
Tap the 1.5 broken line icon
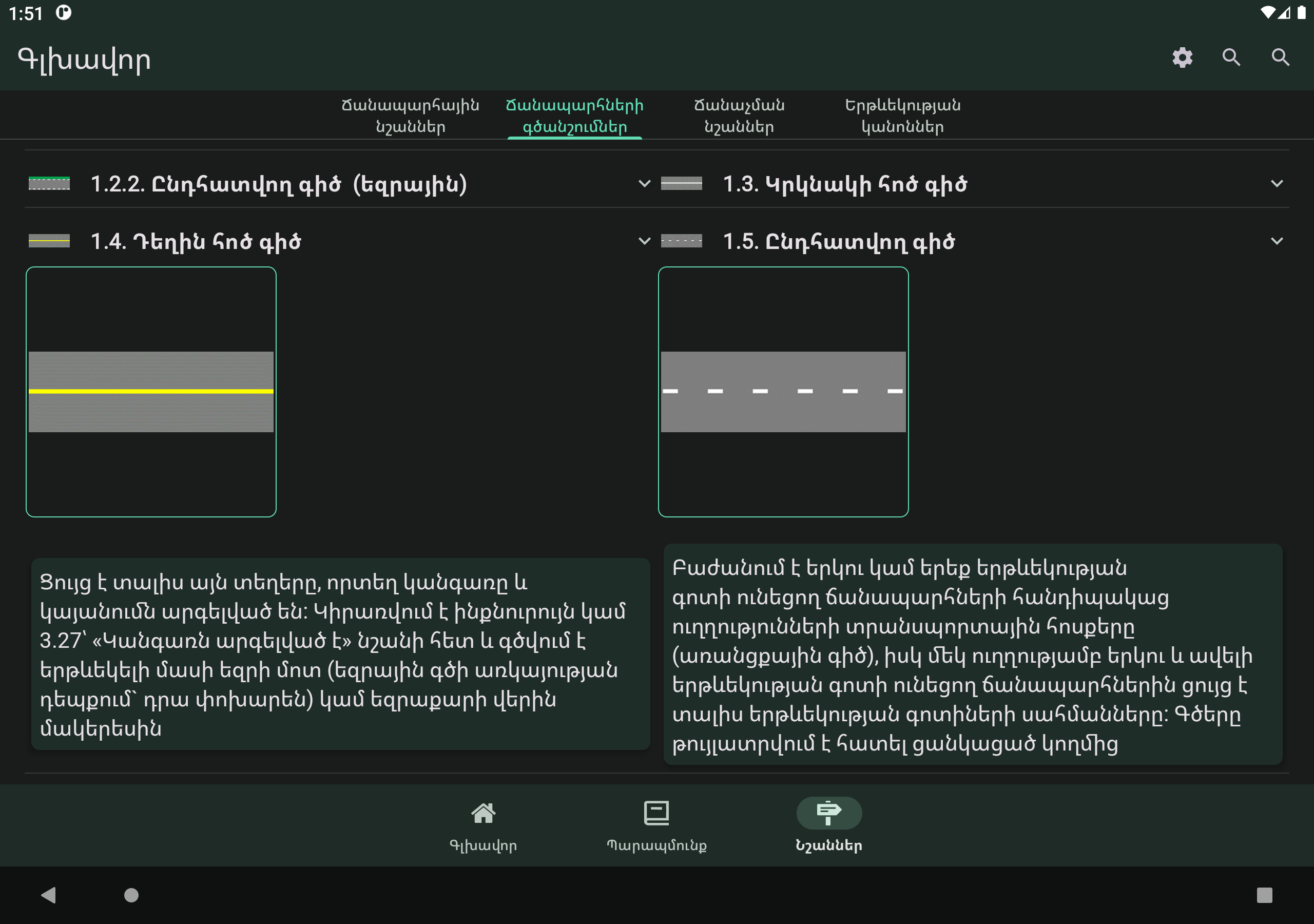(x=682, y=241)
